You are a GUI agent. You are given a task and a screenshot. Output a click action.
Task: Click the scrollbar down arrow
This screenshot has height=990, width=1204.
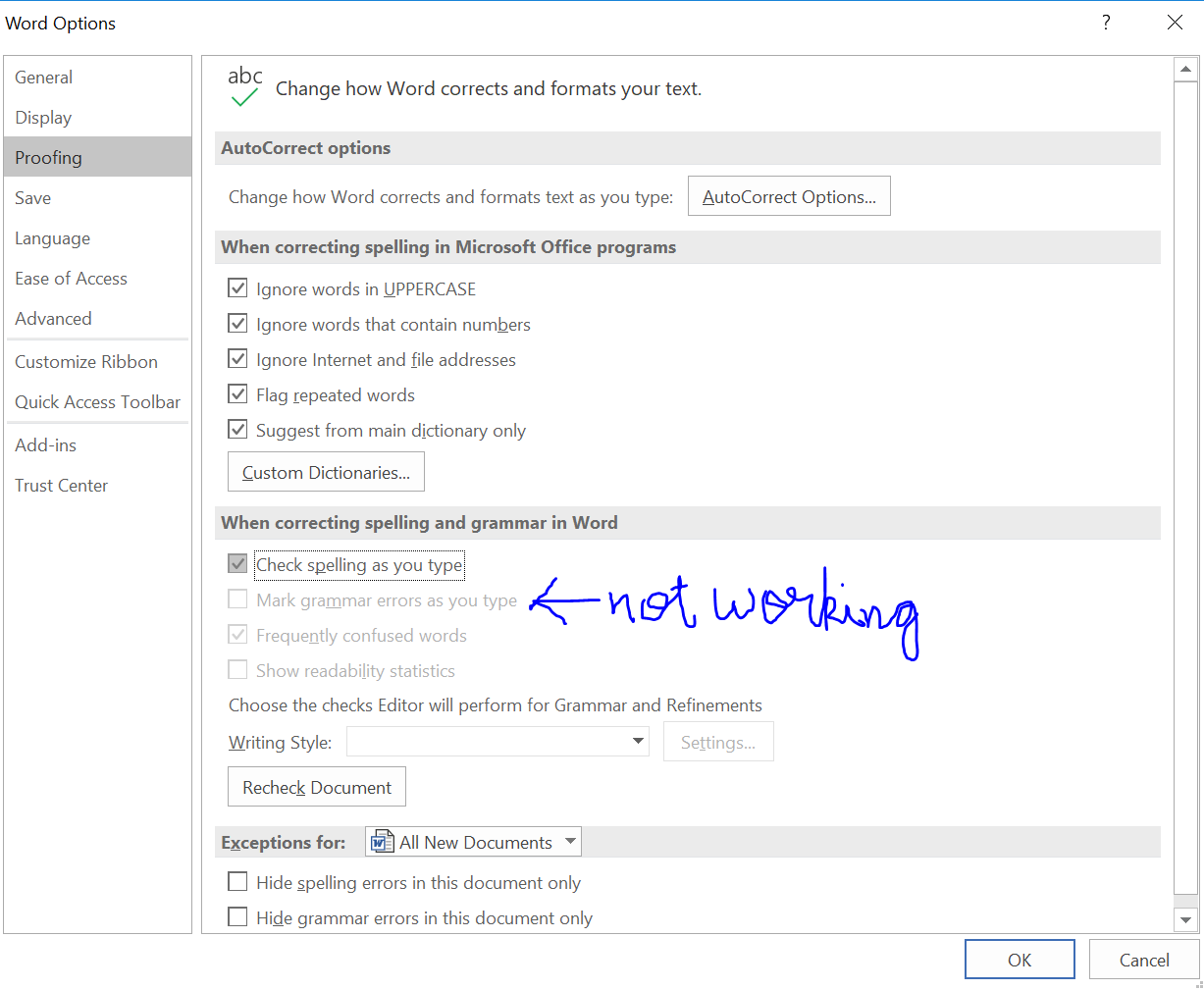[1185, 919]
